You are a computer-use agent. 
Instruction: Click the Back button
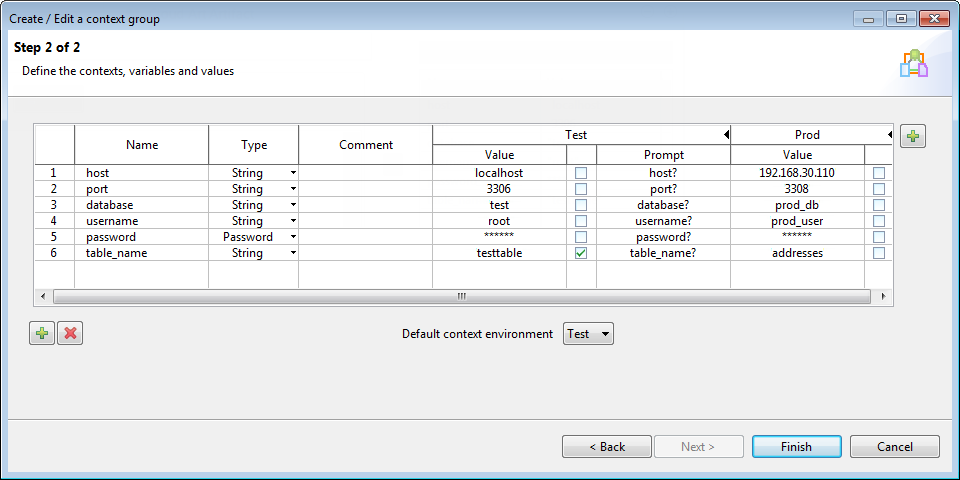pos(607,446)
